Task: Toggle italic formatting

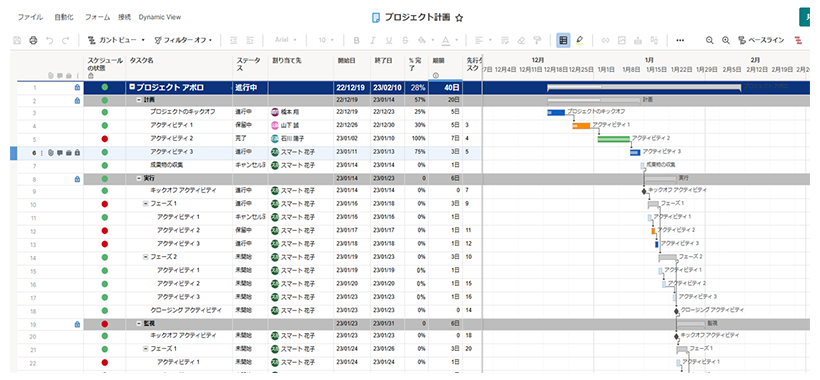Action: pyautogui.click(x=373, y=40)
